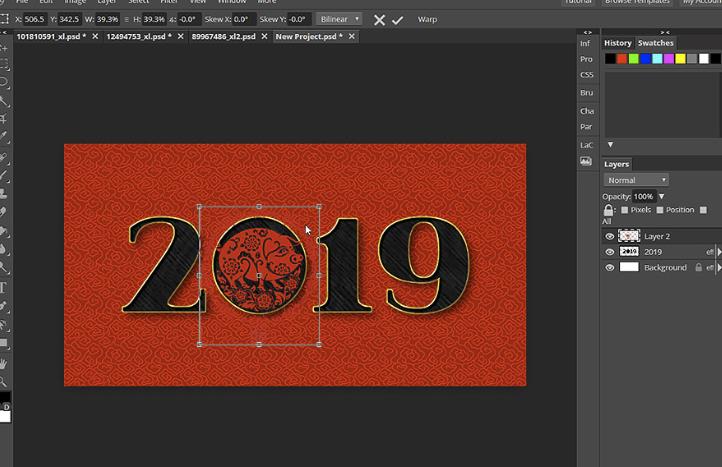This screenshot has height=467, width=722.
Task: Select the Layers tab
Action: coord(616,164)
